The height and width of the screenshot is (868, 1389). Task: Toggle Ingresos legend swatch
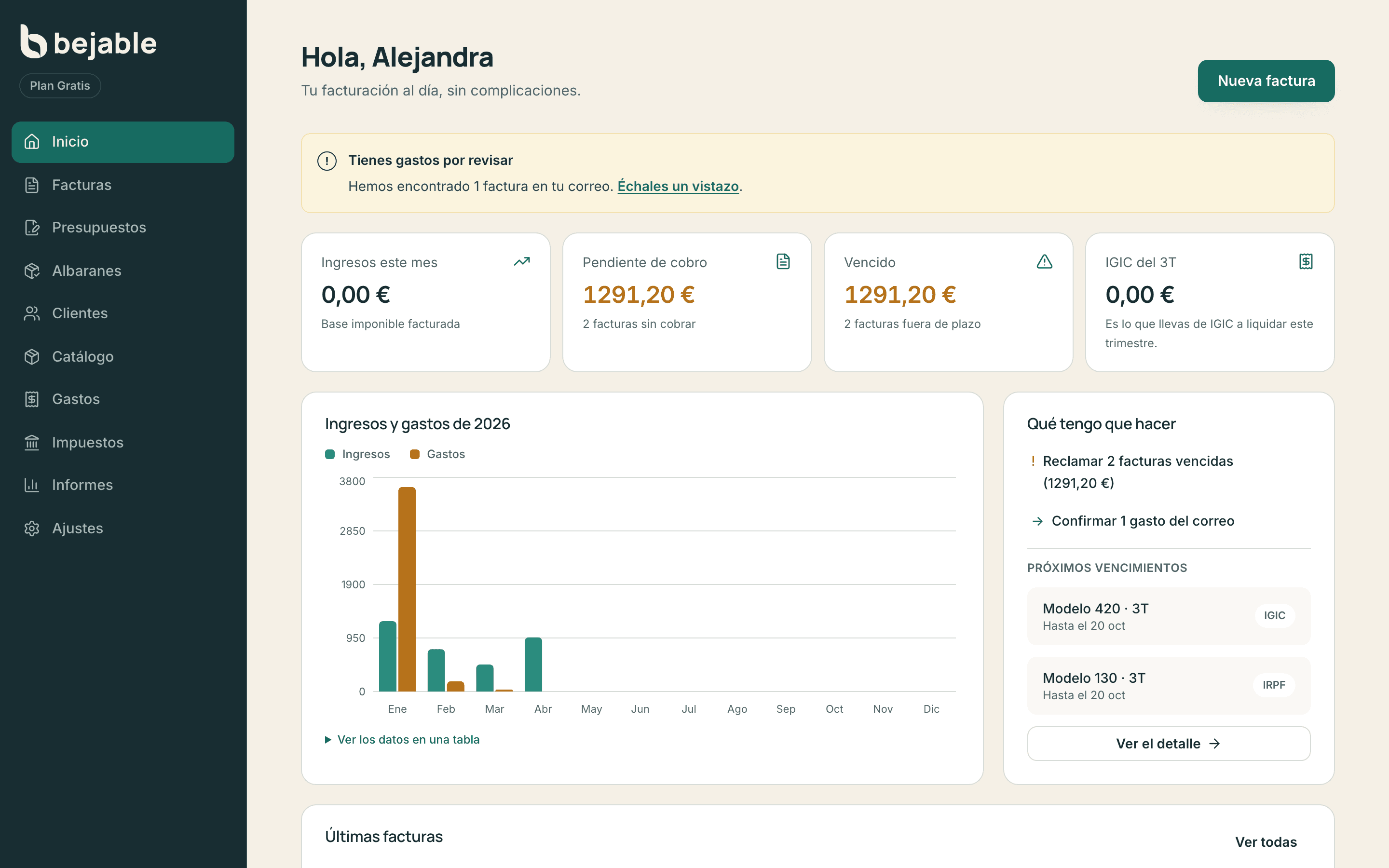coord(330,454)
